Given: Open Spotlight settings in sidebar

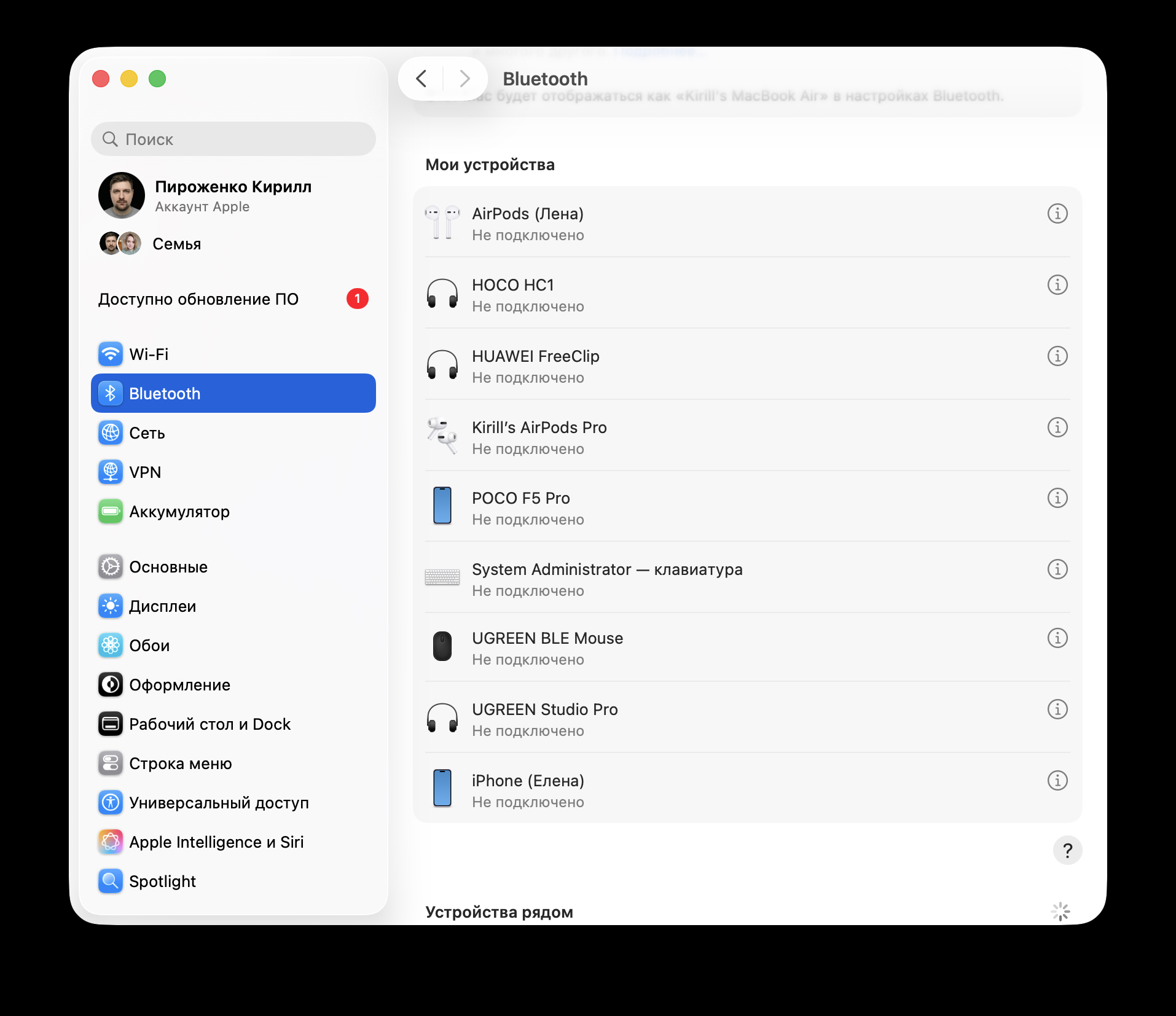Looking at the screenshot, I should click(233, 881).
